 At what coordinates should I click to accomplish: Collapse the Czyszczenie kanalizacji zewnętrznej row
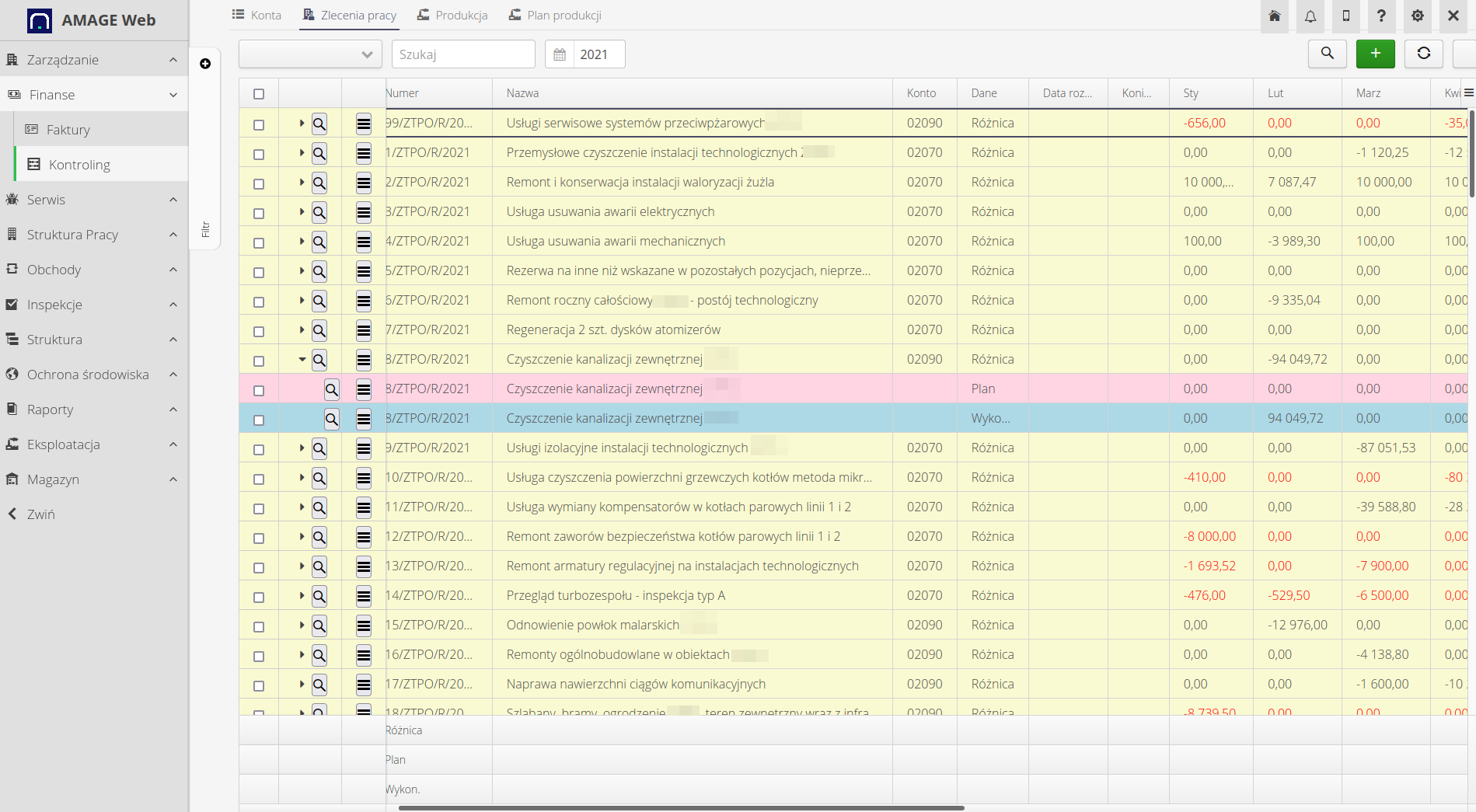pos(301,359)
